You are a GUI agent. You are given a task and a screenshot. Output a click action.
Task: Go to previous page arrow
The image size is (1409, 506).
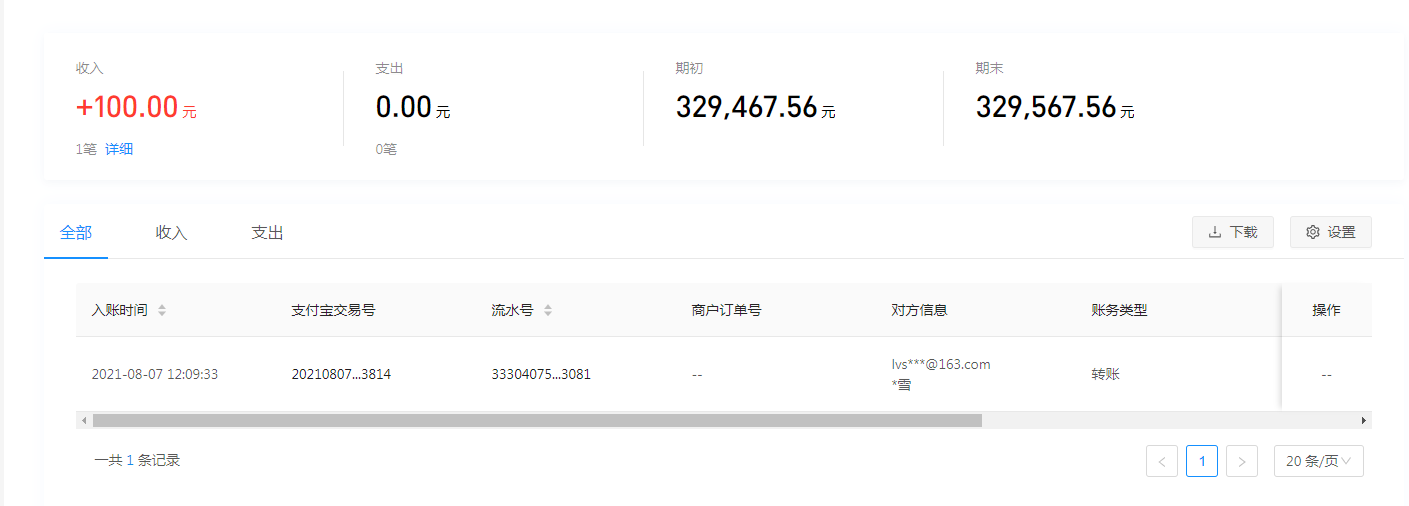point(1161,461)
